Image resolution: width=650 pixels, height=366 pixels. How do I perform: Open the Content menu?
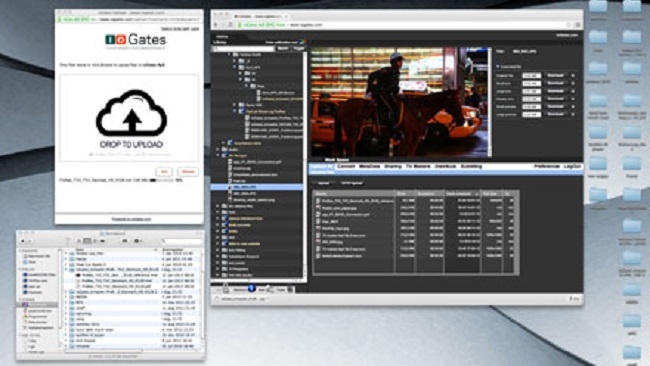[x=346, y=166]
